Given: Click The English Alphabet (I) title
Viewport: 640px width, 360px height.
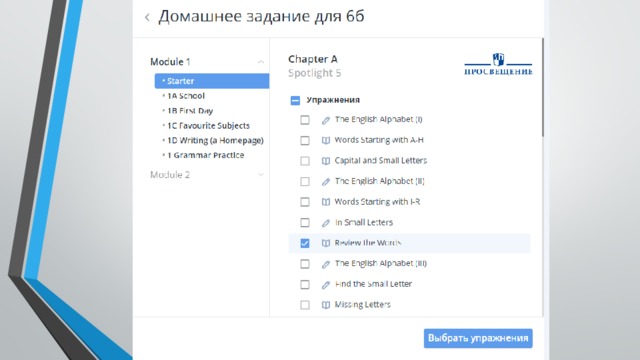Looking at the screenshot, I should (x=378, y=119).
